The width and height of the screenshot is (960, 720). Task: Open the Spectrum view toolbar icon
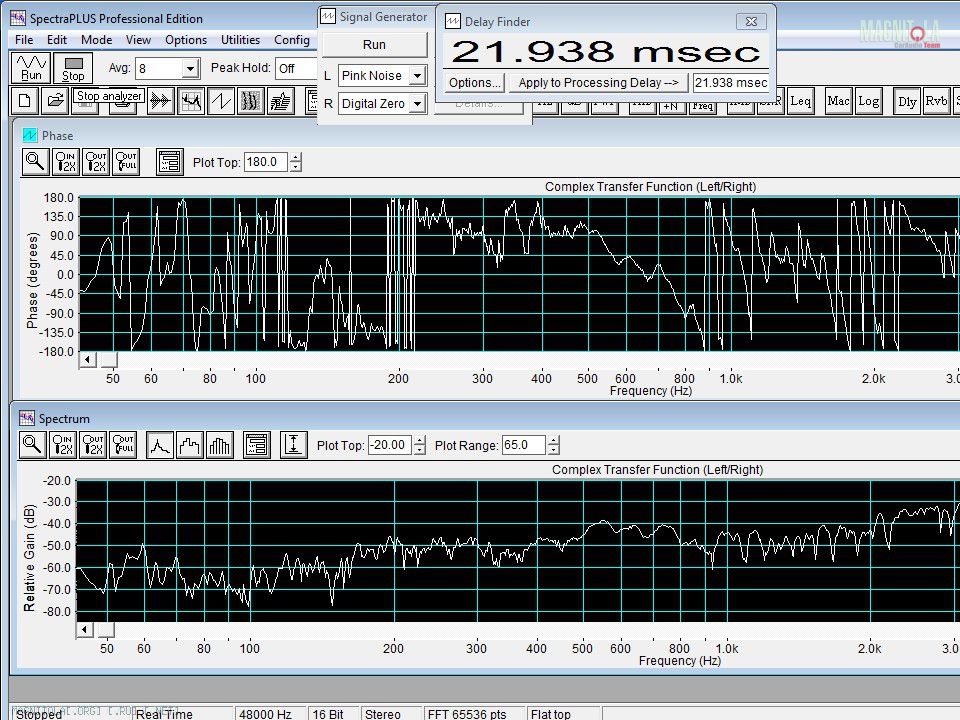click(x=190, y=101)
